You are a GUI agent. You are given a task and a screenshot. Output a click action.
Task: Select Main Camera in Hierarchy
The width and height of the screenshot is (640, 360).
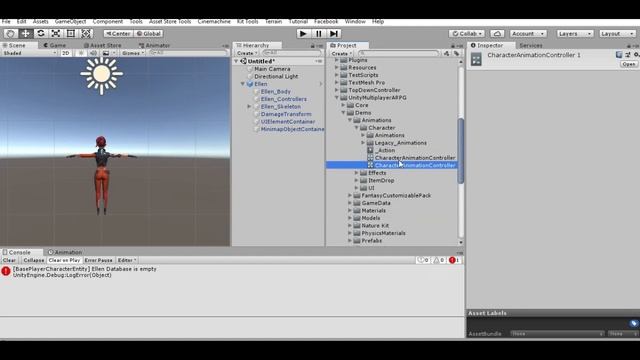click(272, 69)
